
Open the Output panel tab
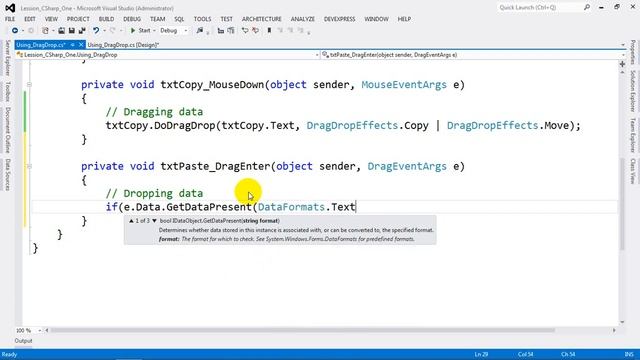[x=23, y=341]
